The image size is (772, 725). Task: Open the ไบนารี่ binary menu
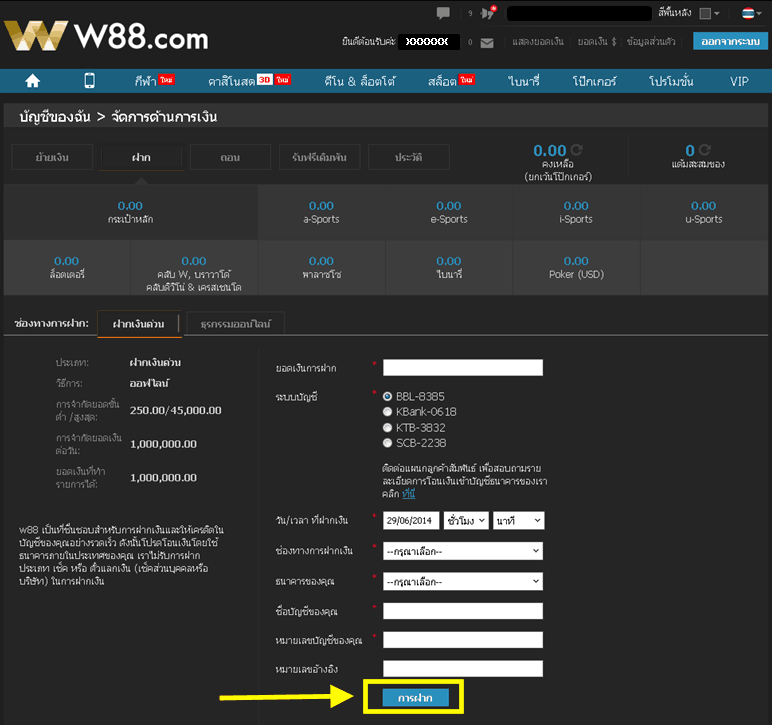click(523, 81)
